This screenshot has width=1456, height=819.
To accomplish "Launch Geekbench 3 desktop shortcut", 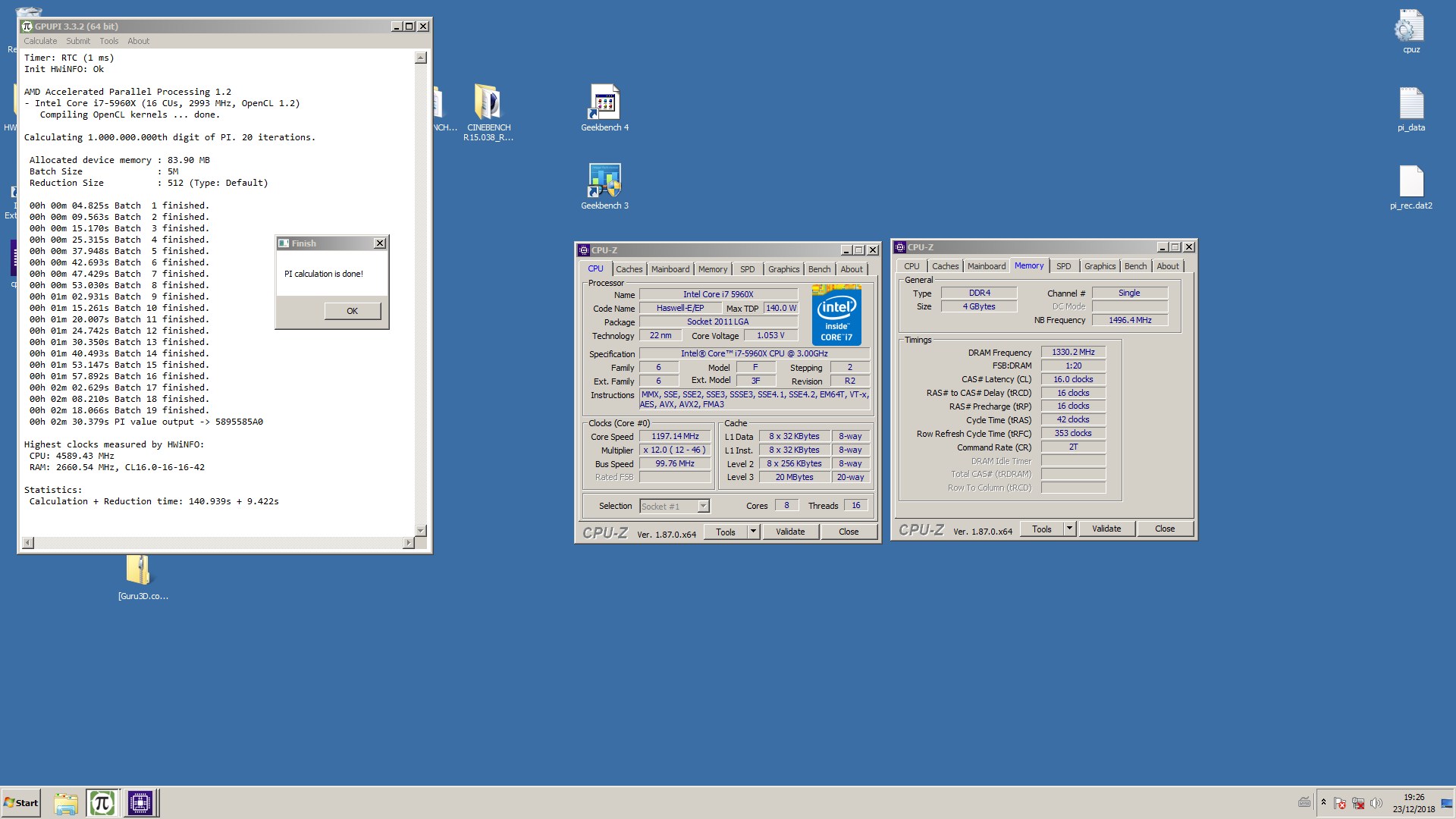I will [x=604, y=186].
